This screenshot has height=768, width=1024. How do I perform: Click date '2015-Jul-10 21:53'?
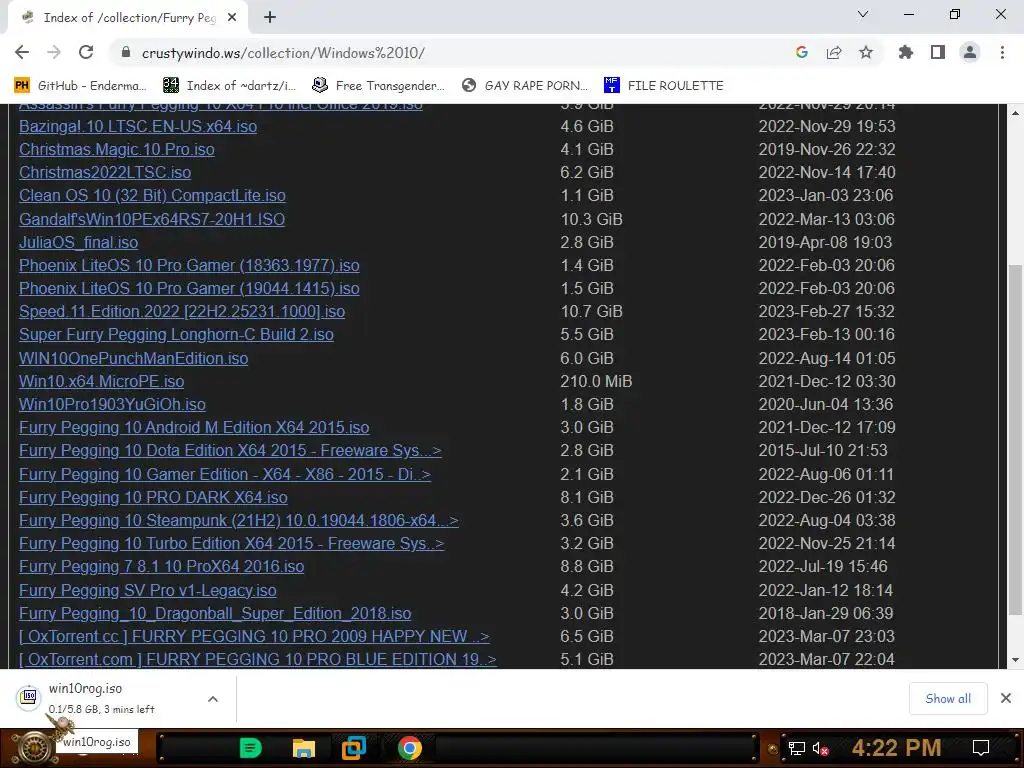tap(823, 451)
